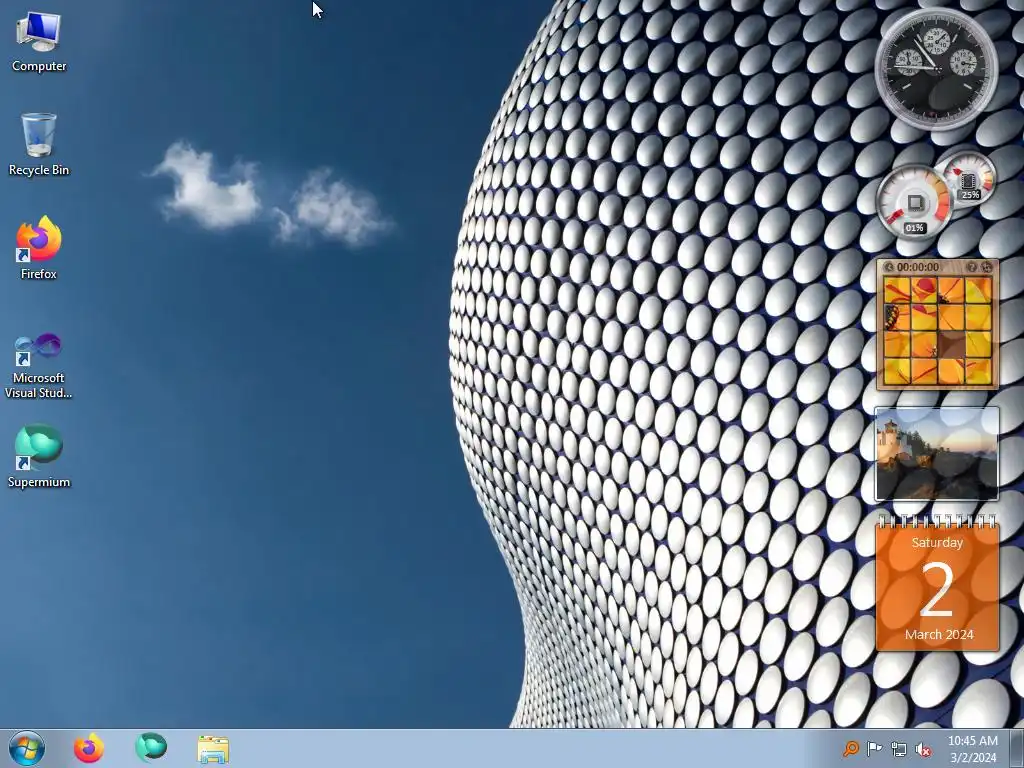Screen dimensions: 1024x768
Task: Launch Supermium from the taskbar
Action: (x=151, y=748)
